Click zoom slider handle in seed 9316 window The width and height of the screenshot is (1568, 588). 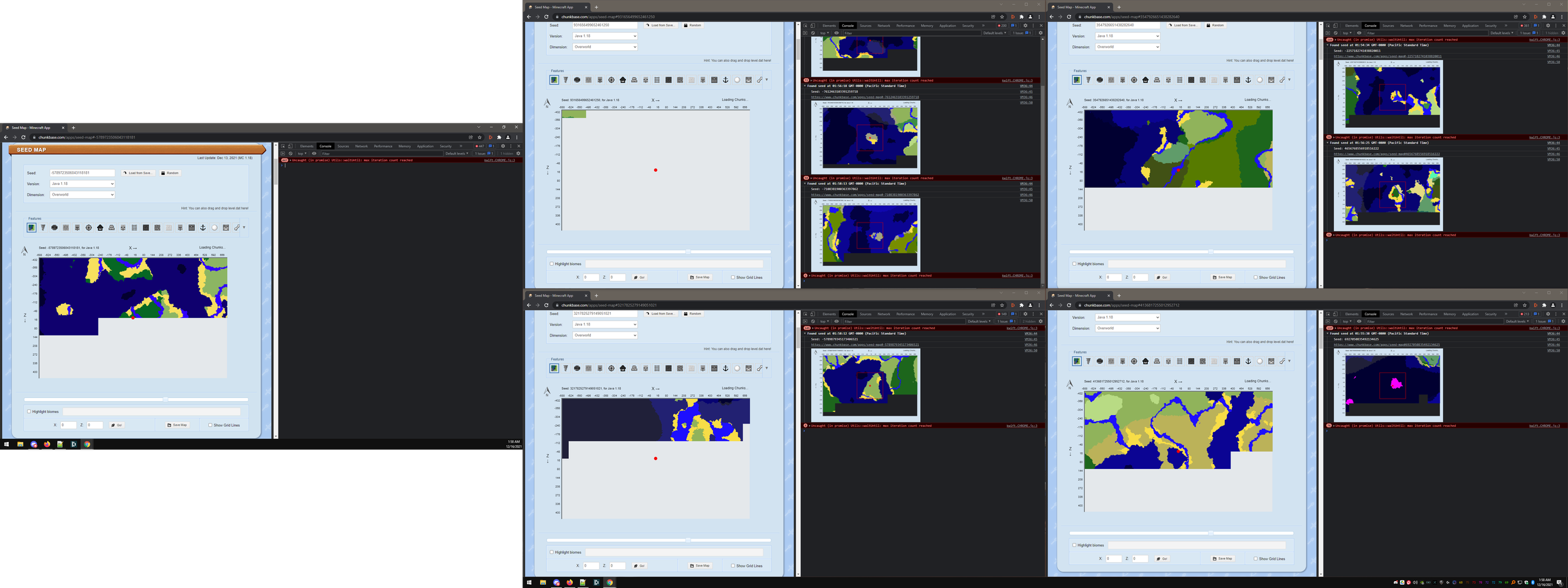click(x=688, y=251)
